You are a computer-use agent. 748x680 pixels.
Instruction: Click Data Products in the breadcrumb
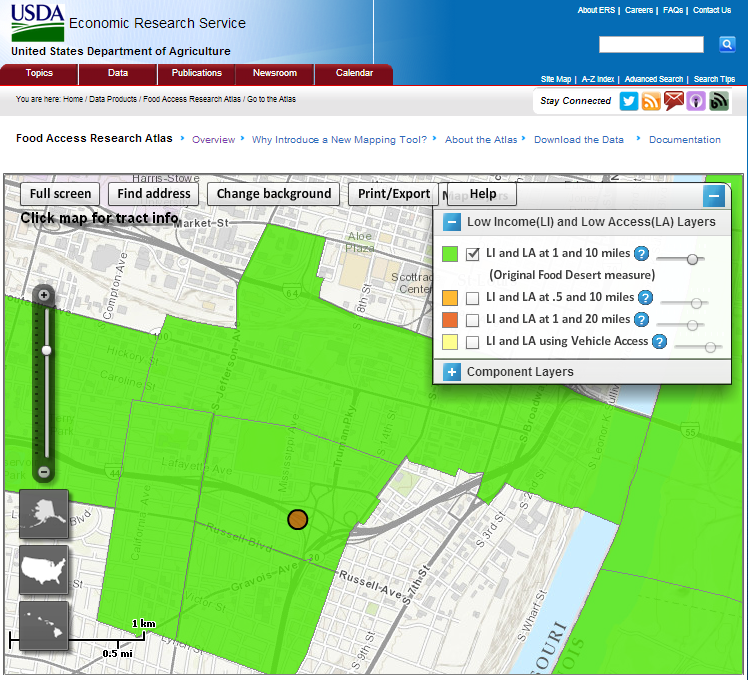113,99
